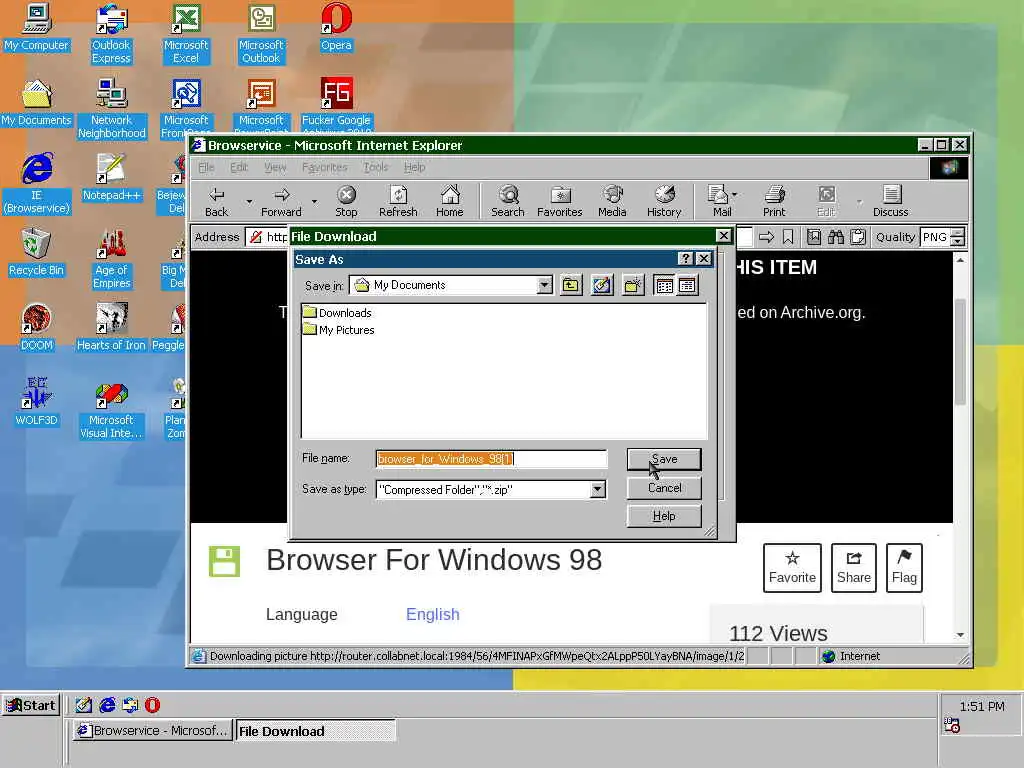Image resolution: width=1024 pixels, height=768 pixels.
Task: Click the English language link
Action: coord(432,615)
